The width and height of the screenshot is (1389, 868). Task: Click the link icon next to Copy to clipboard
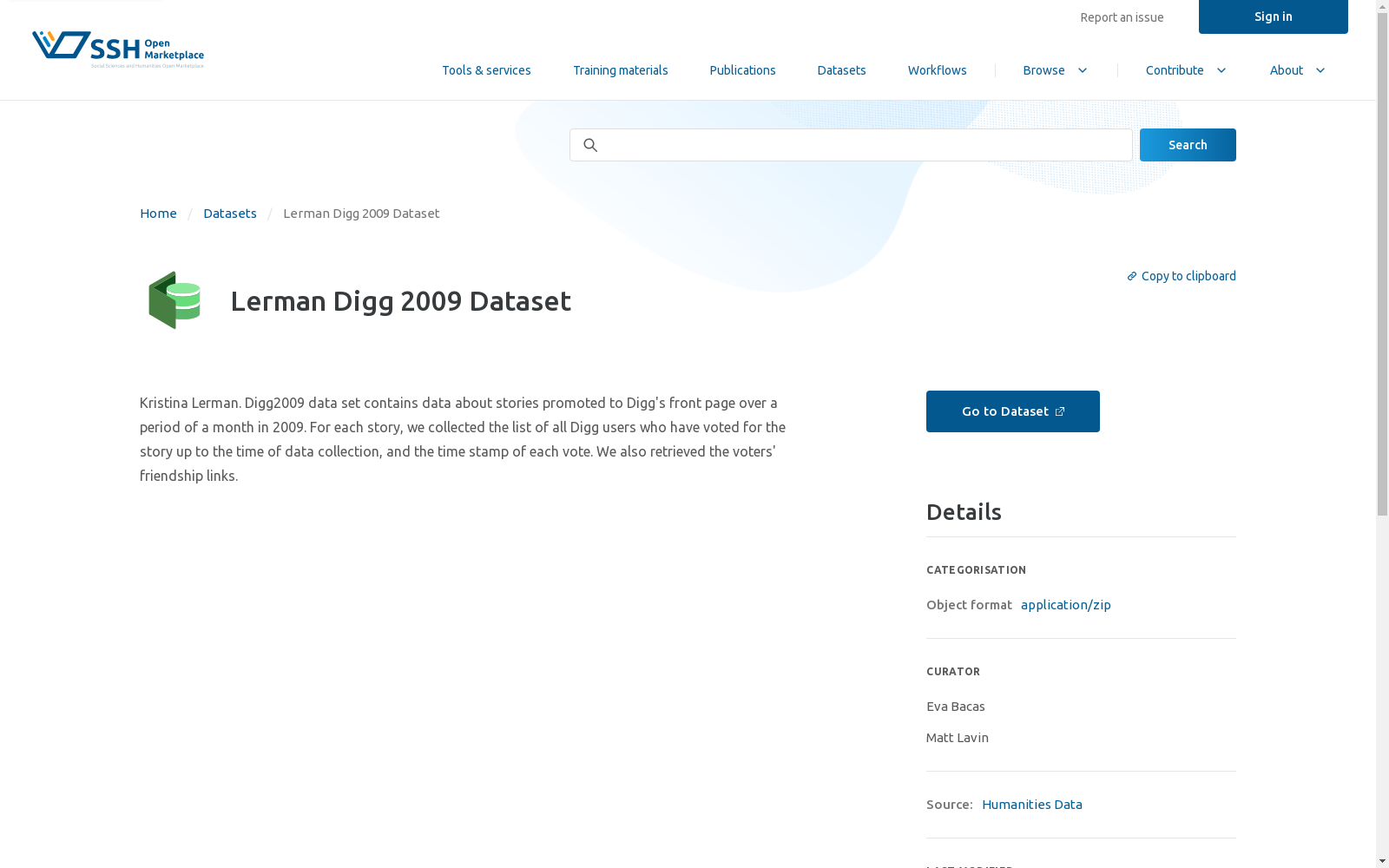click(1132, 276)
